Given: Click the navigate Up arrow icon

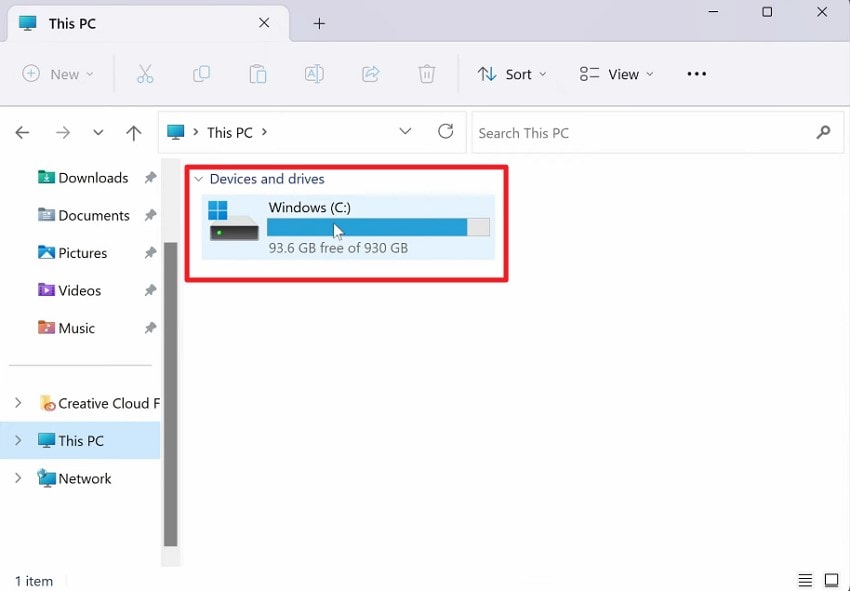Looking at the screenshot, I should pyautogui.click(x=136, y=131).
